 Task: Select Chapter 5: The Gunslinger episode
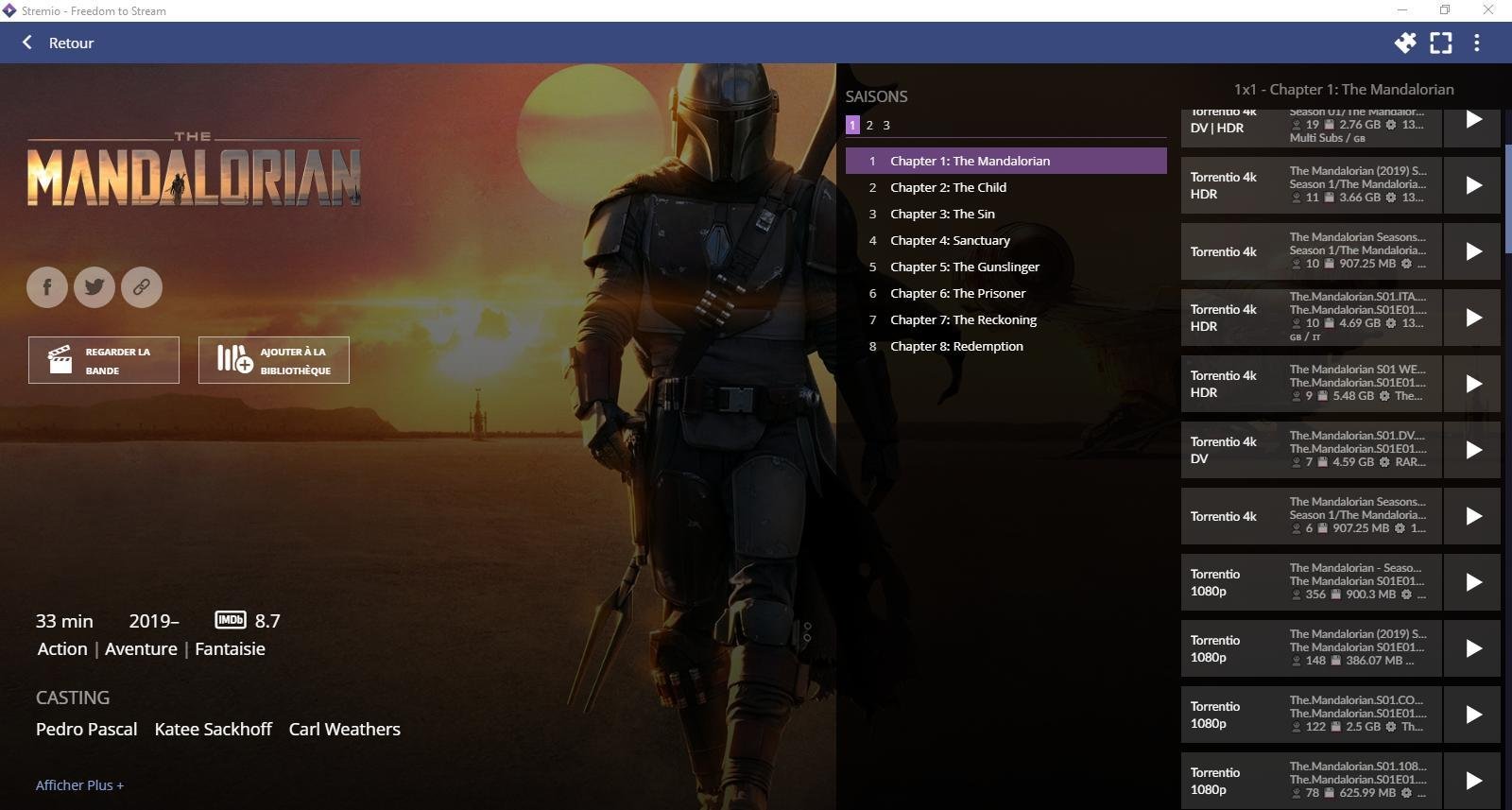pos(1006,267)
